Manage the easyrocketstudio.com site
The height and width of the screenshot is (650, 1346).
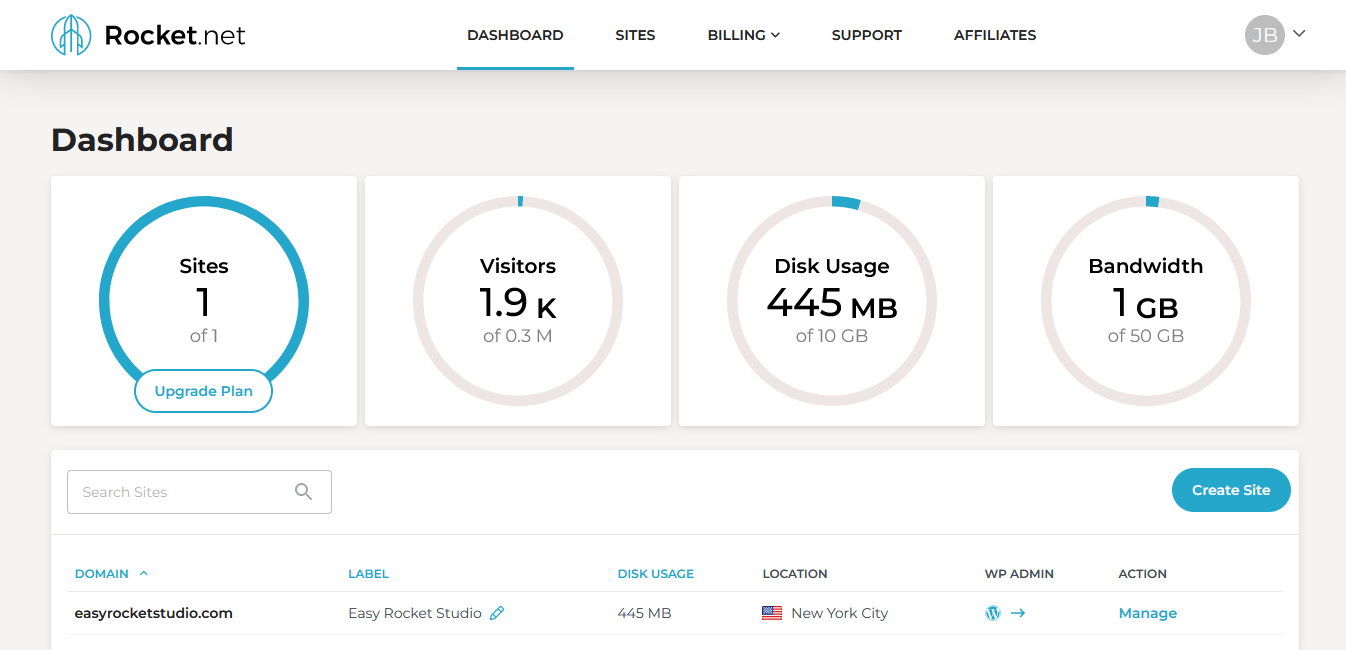(x=1148, y=613)
